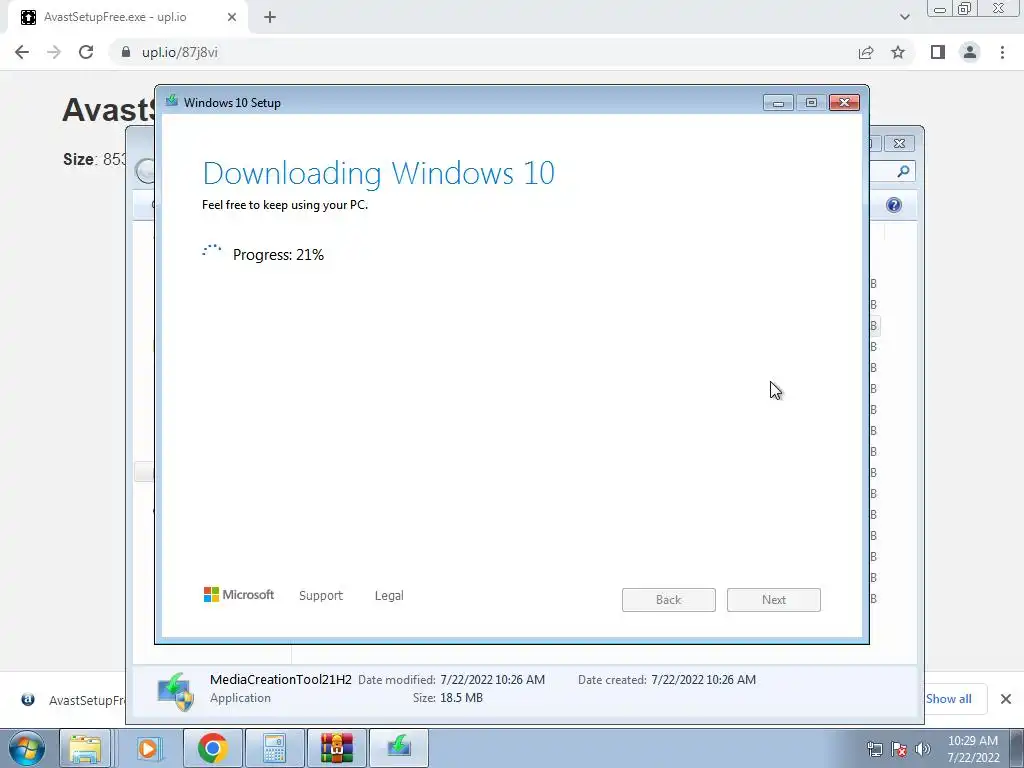Open volume speaker tray icon
The width and height of the screenshot is (1024, 768).
[923, 749]
